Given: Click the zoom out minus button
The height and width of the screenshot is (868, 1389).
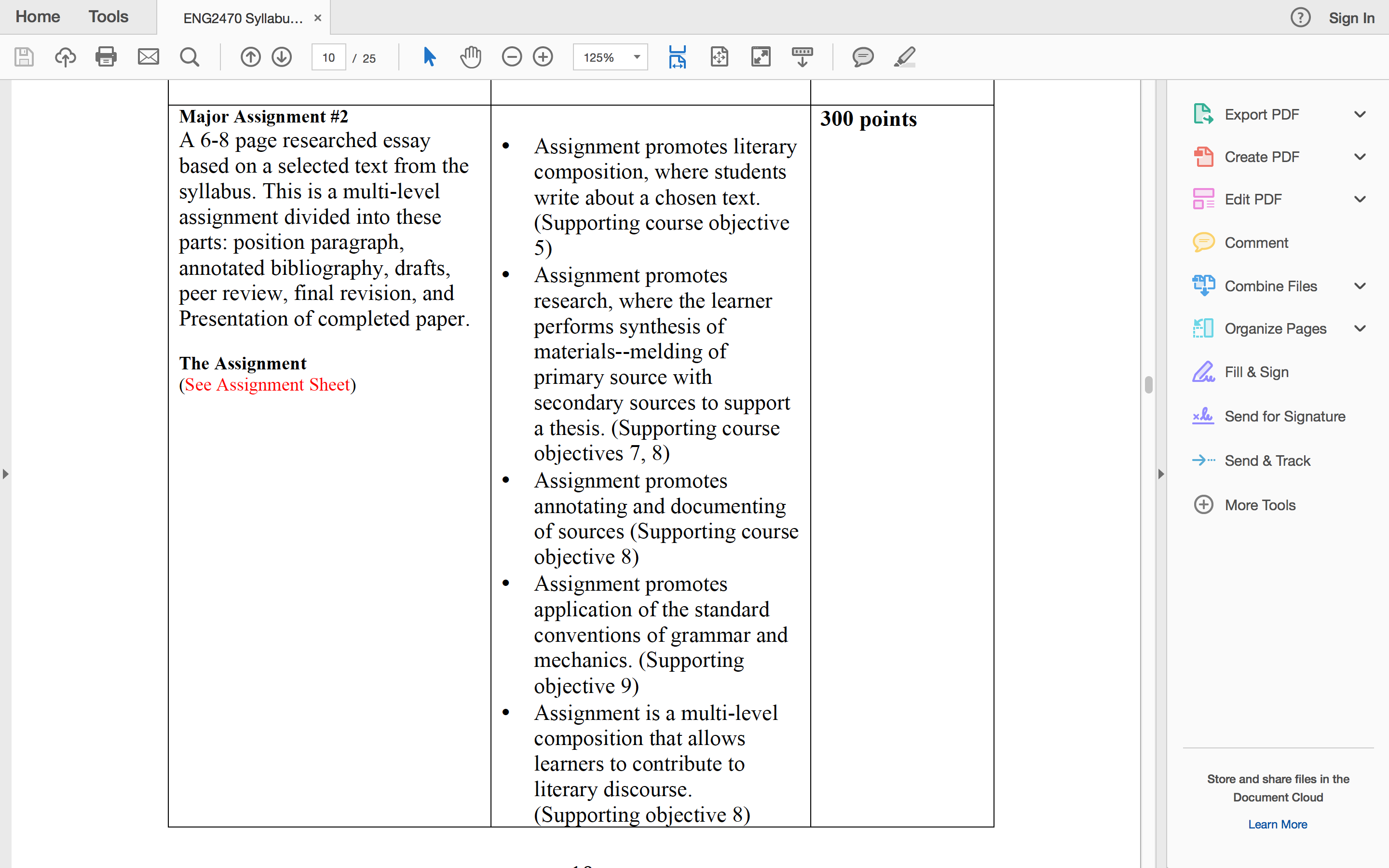Looking at the screenshot, I should tap(511, 57).
